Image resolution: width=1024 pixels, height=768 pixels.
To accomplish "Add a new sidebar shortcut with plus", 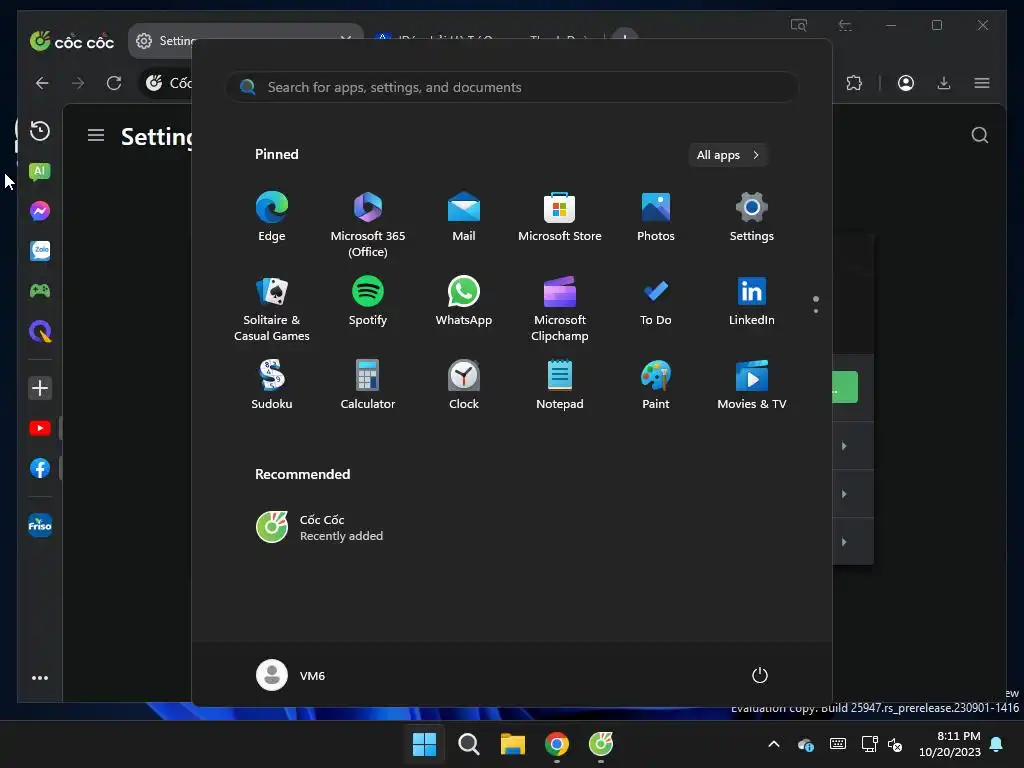I will (x=40, y=388).
